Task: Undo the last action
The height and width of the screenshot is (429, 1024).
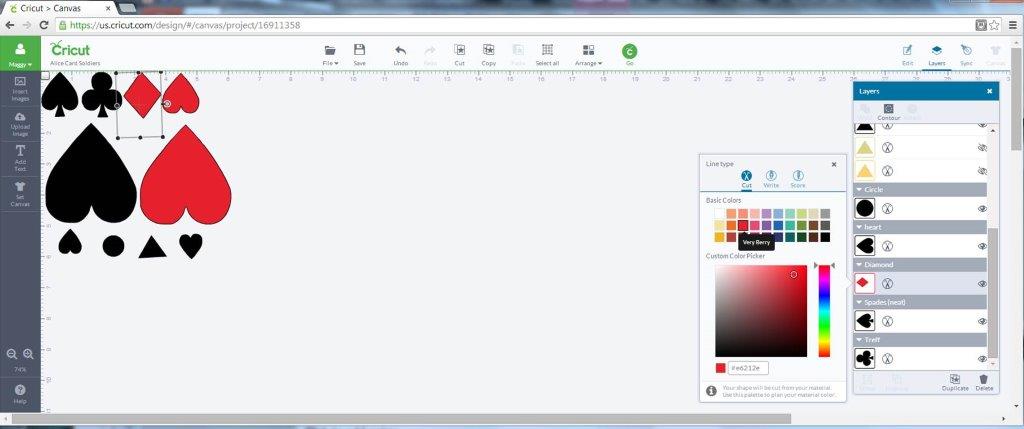Action: pyautogui.click(x=401, y=54)
